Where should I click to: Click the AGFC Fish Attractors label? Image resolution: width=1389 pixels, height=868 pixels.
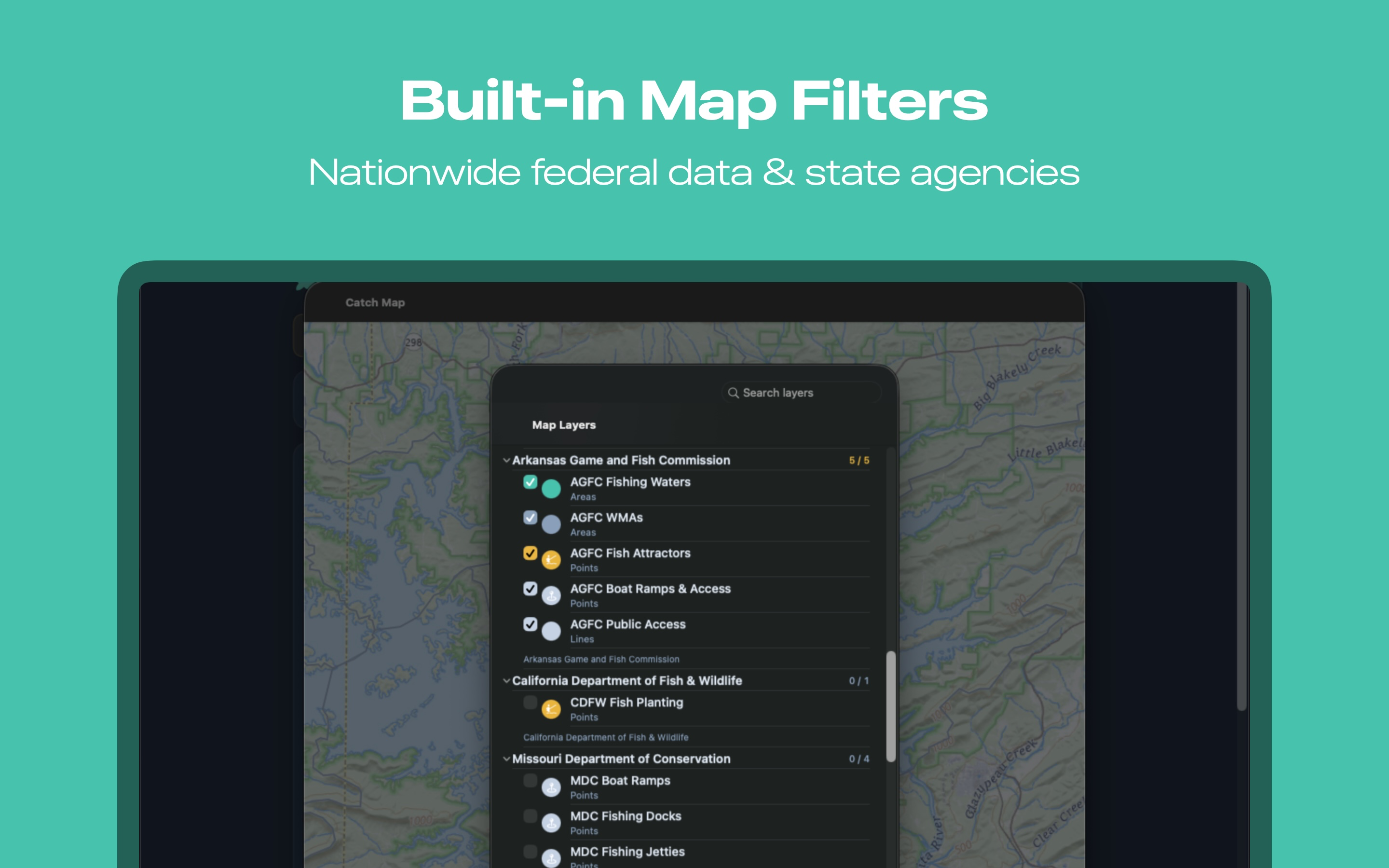630,554
